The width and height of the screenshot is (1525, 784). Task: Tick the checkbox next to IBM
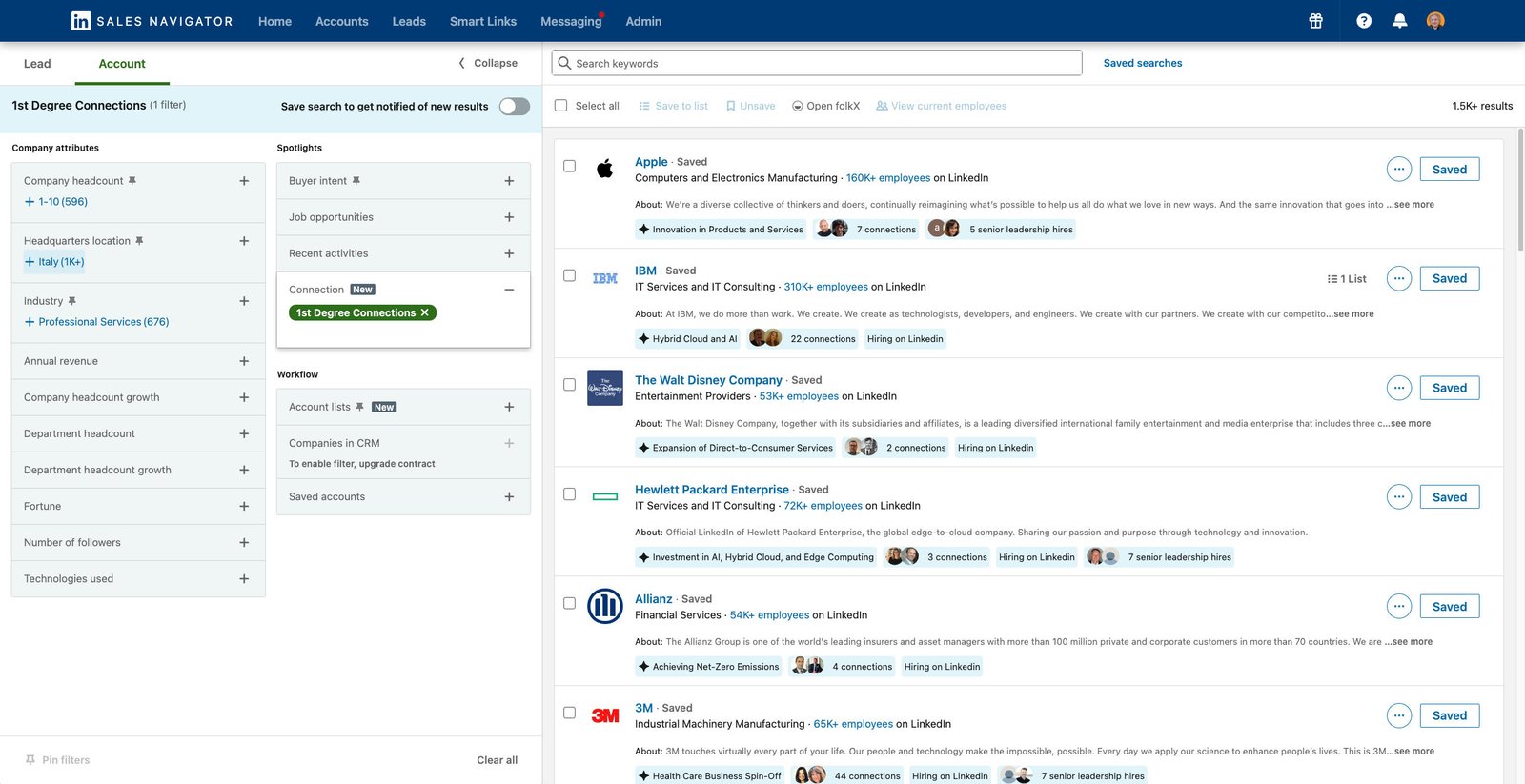point(569,275)
